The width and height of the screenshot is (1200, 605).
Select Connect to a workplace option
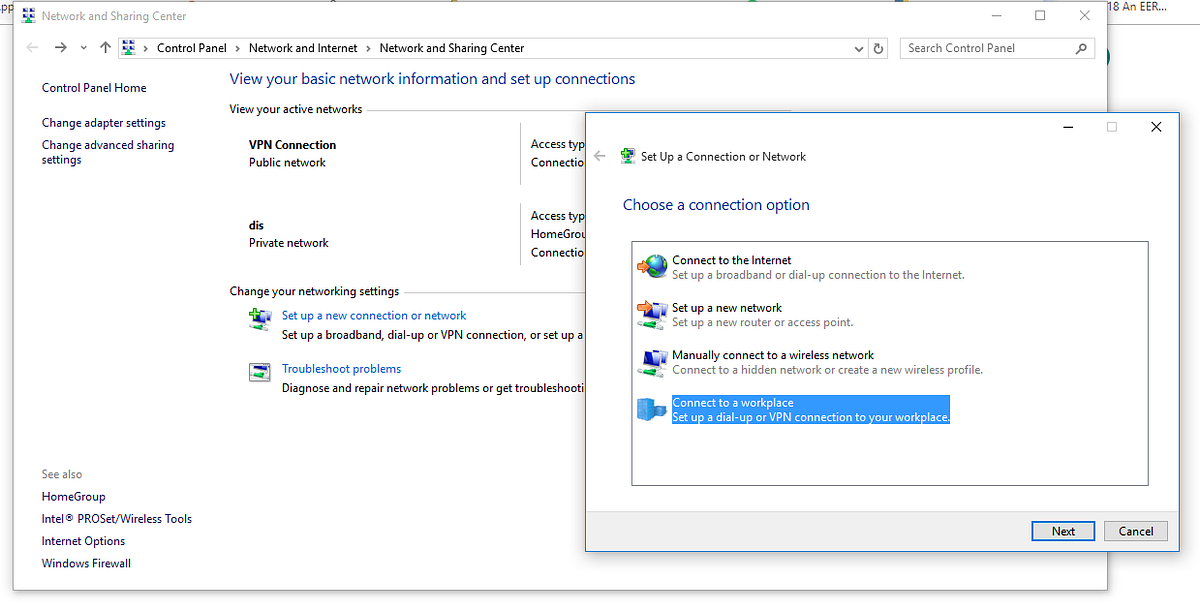tap(811, 410)
